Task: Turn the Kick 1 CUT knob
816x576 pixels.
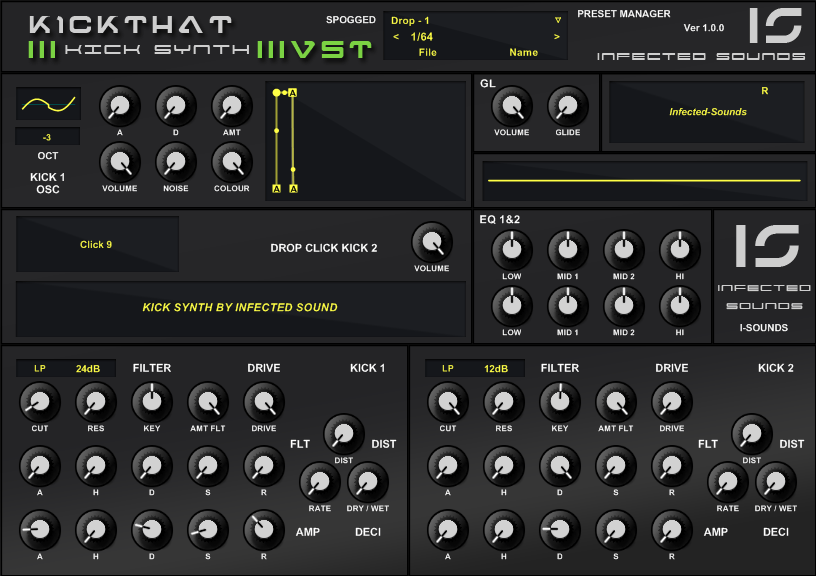Action: (40, 402)
